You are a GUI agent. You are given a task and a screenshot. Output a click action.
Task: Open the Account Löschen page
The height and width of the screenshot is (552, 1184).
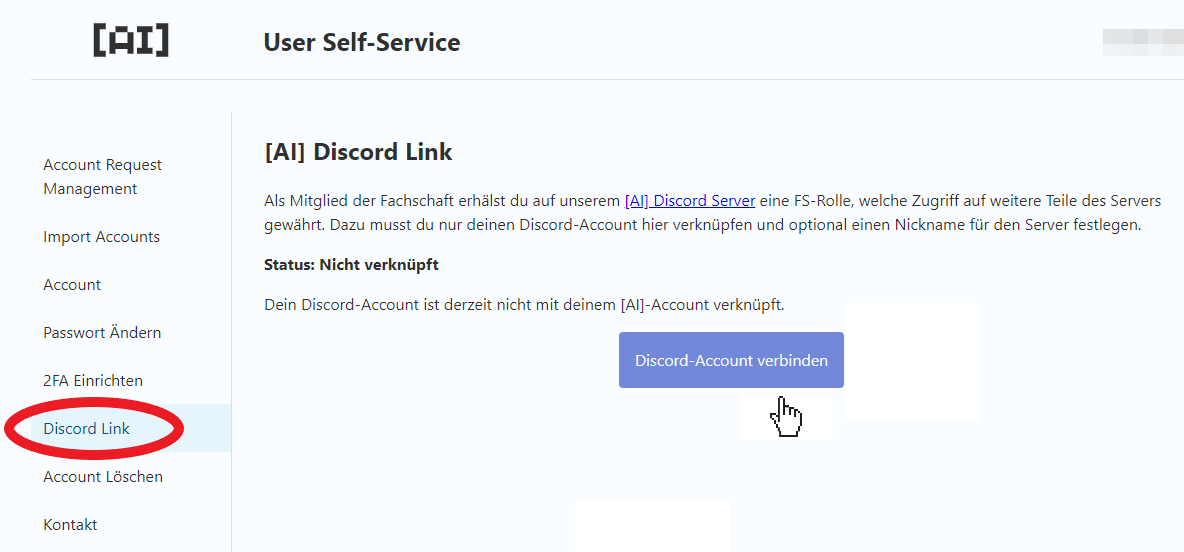103,476
